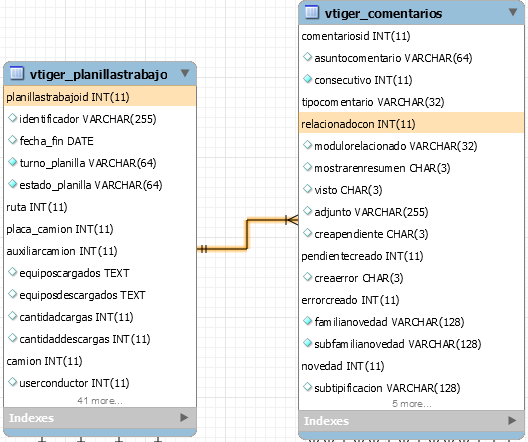Click diamond icon beside identificador column
528x442 pixels.
[x=12, y=118]
